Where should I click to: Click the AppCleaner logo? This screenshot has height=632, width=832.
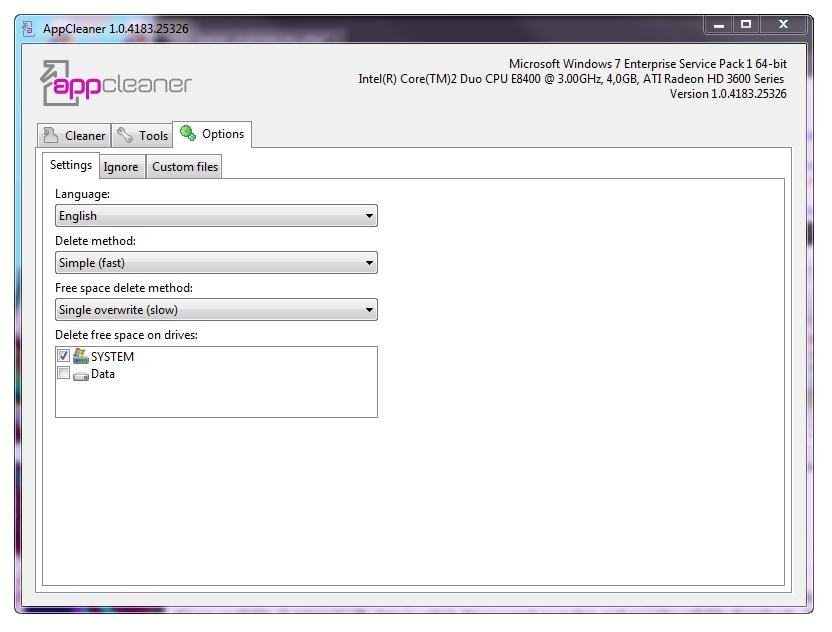tap(116, 83)
